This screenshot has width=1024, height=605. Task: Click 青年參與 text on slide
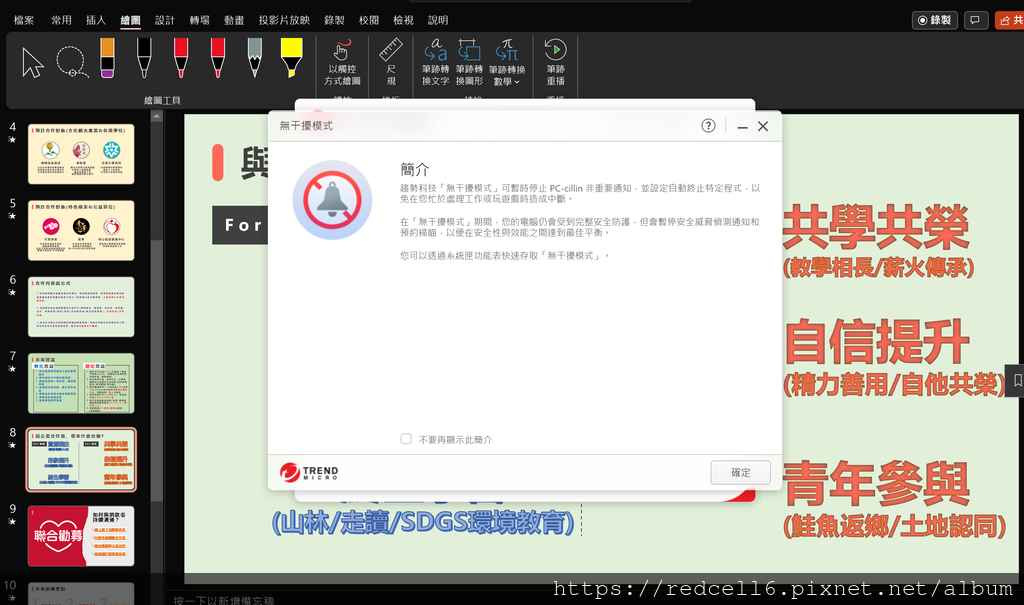[x=876, y=484]
